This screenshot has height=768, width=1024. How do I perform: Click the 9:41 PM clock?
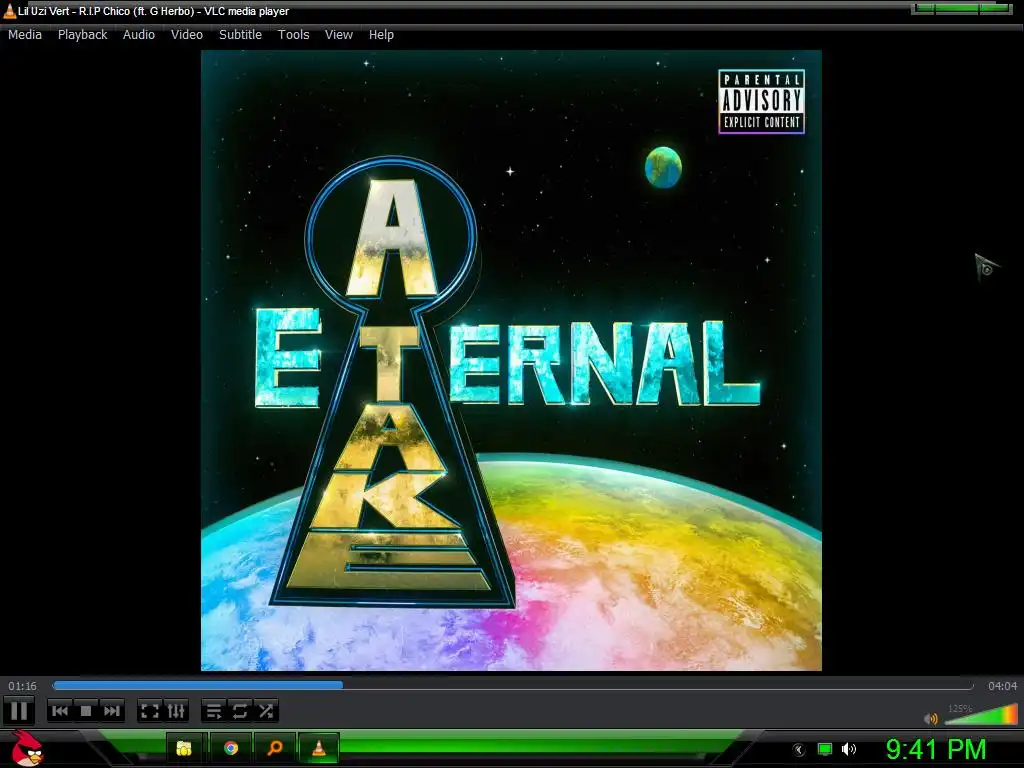pyautogui.click(x=936, y=749)
